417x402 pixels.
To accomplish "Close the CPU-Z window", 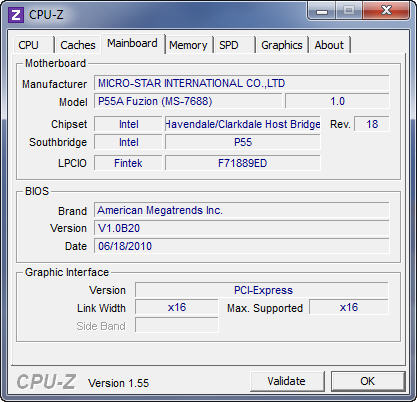I will coord(386,11).
